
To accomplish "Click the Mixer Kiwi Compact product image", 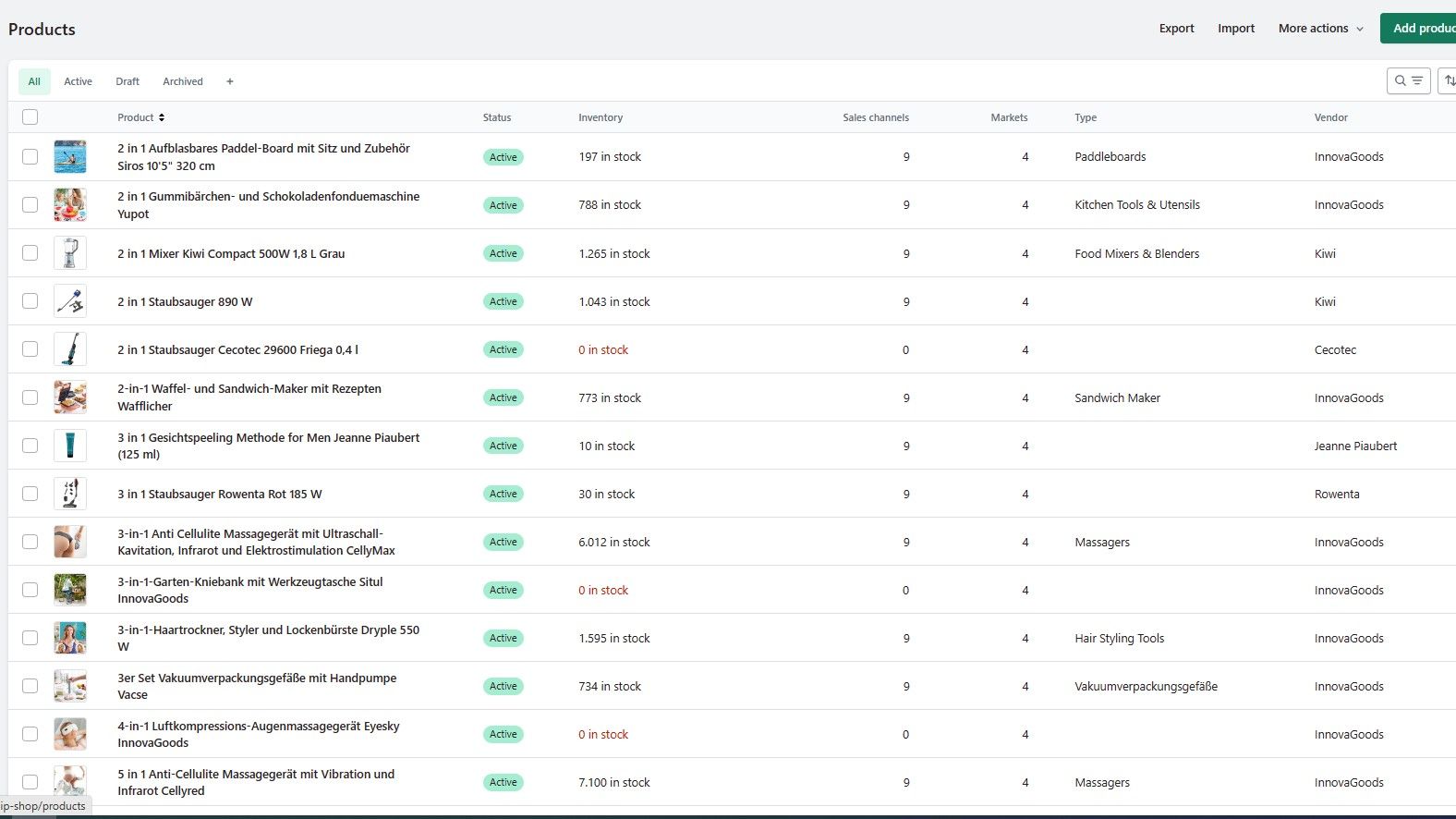I will (x=70, y=253).
